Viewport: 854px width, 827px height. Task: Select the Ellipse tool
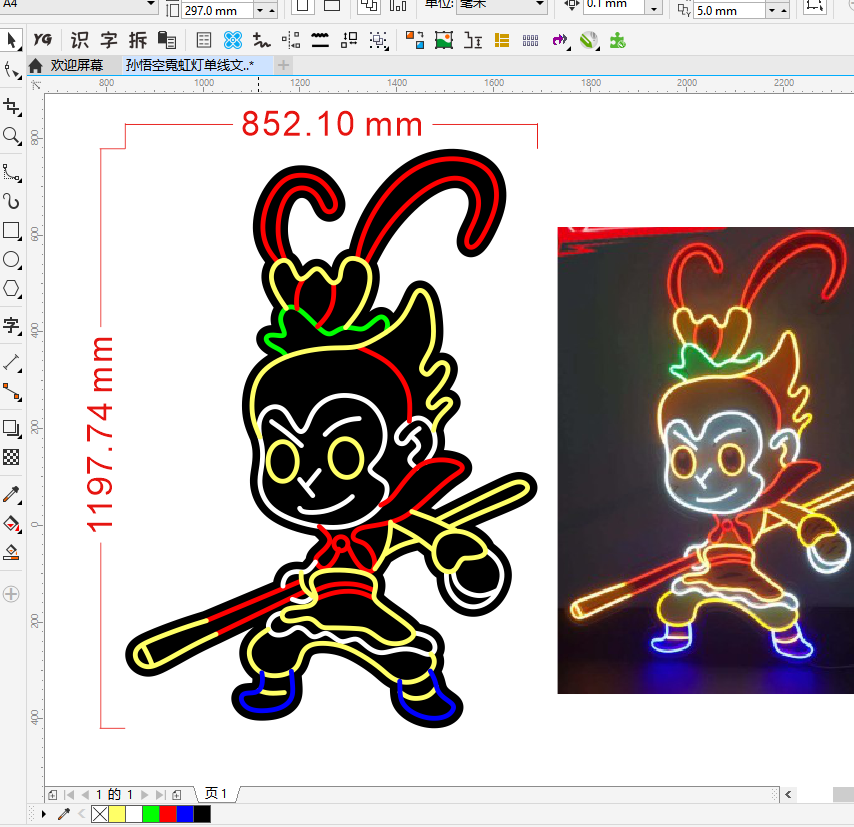click(11, 259)
